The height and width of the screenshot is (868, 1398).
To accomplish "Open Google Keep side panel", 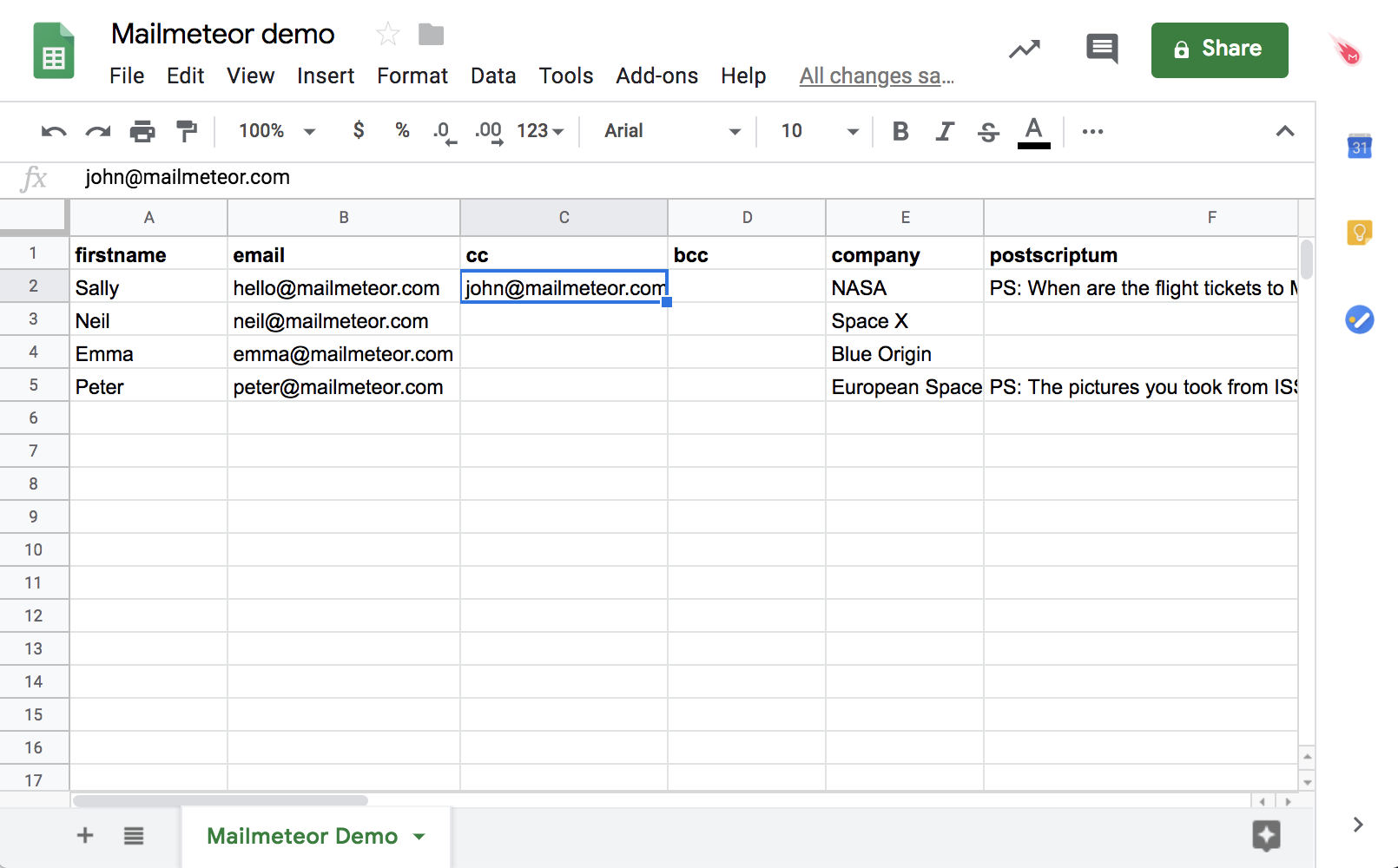I will click(x=1359, y=233).
